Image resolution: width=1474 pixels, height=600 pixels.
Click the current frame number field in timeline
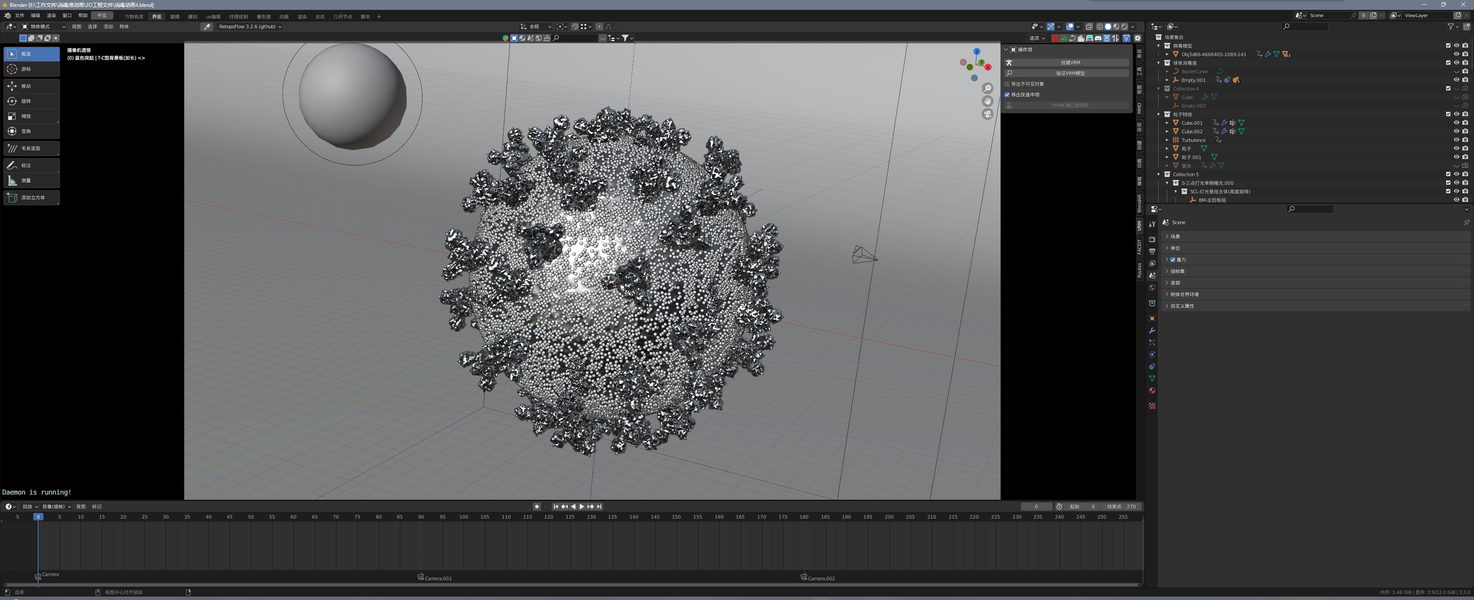[x=1036, y=507]
